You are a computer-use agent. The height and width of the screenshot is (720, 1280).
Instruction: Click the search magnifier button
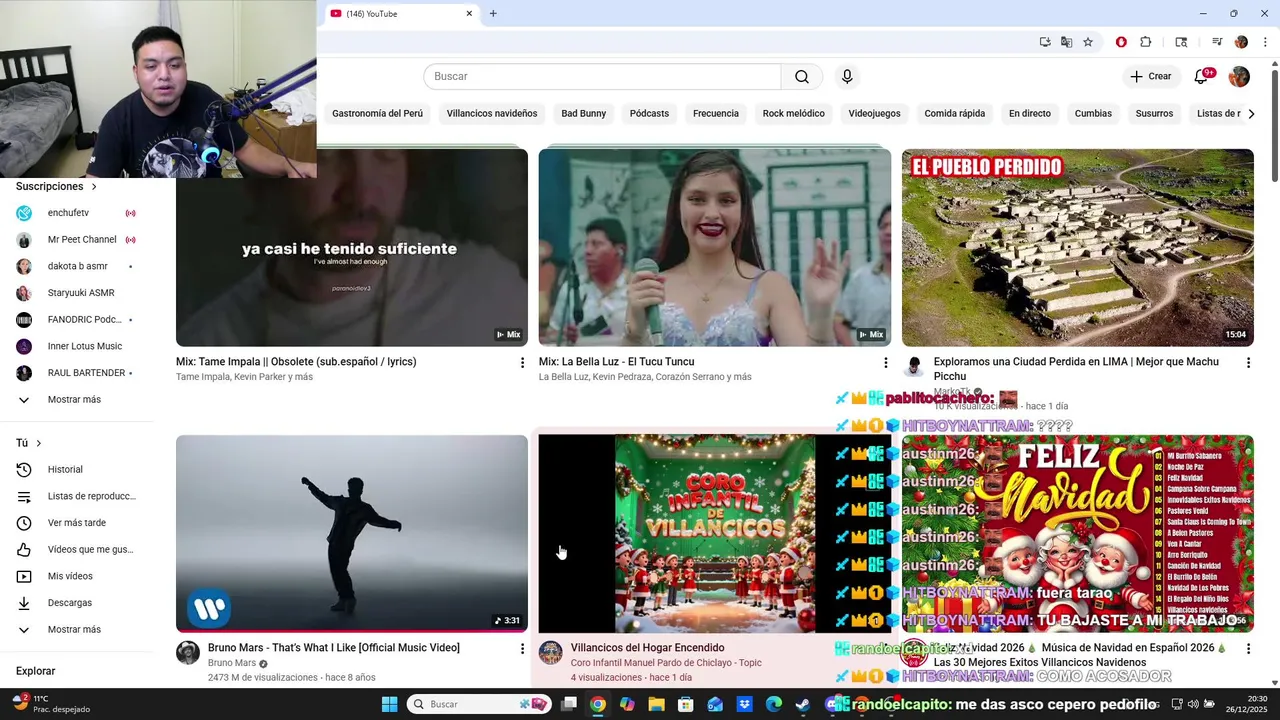point(802,77)
